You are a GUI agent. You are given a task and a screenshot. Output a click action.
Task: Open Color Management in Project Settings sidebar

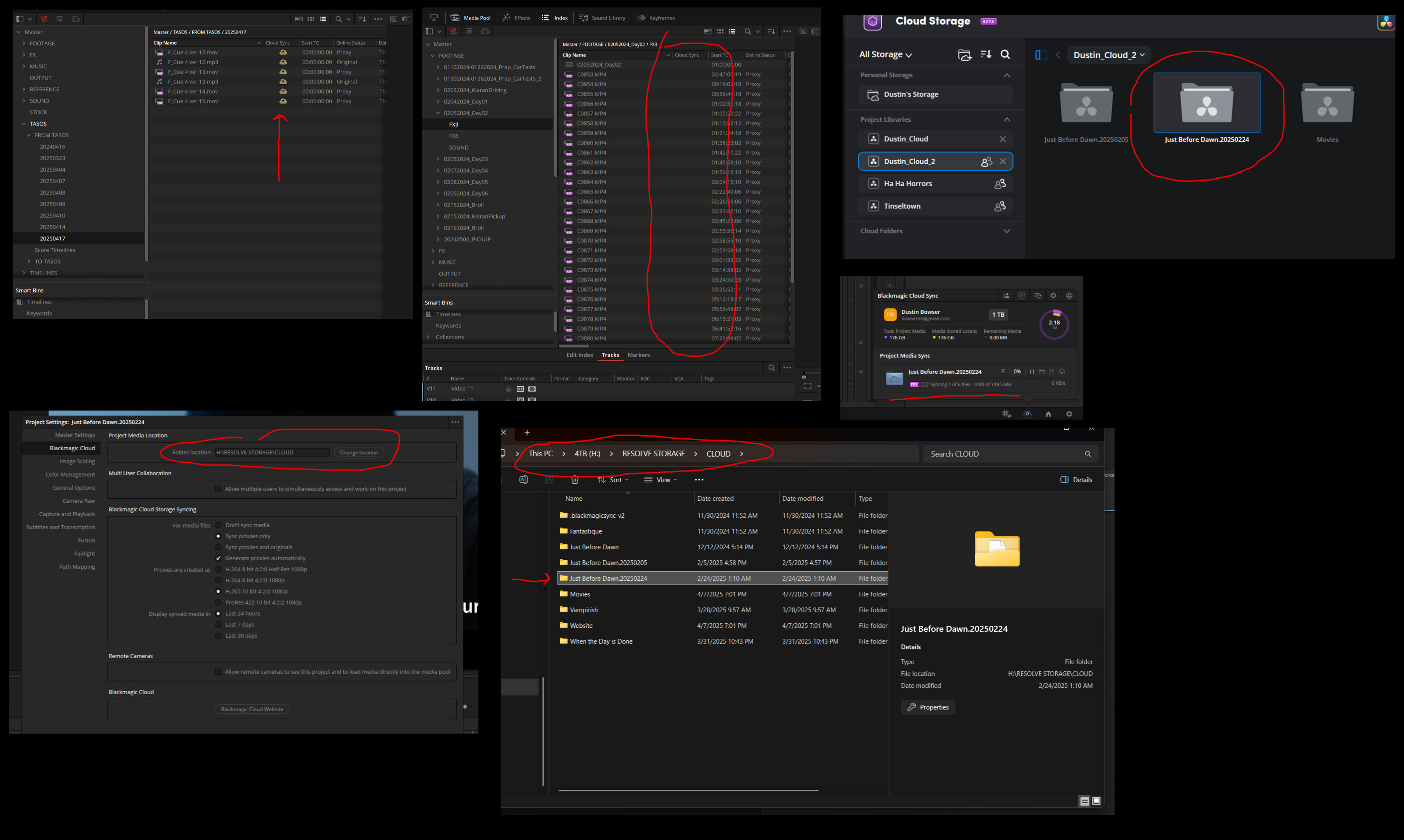[x=70, y=474]
